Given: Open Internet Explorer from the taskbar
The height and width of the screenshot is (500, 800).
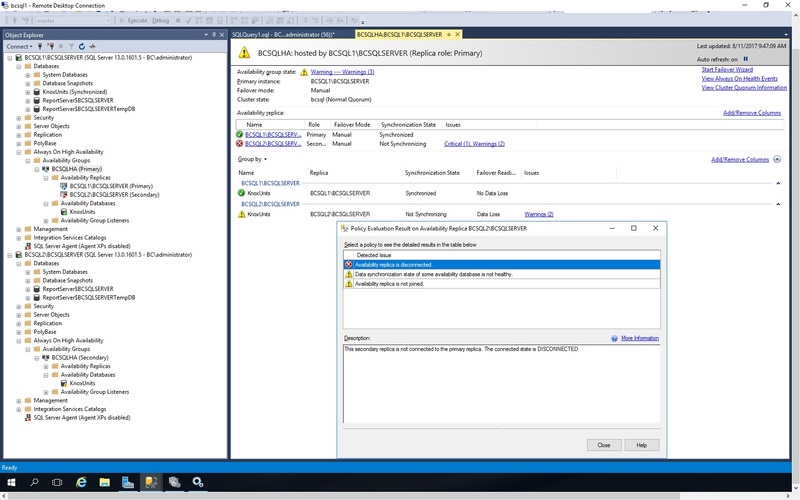Looking at the screenshot, I should [81, 482].
